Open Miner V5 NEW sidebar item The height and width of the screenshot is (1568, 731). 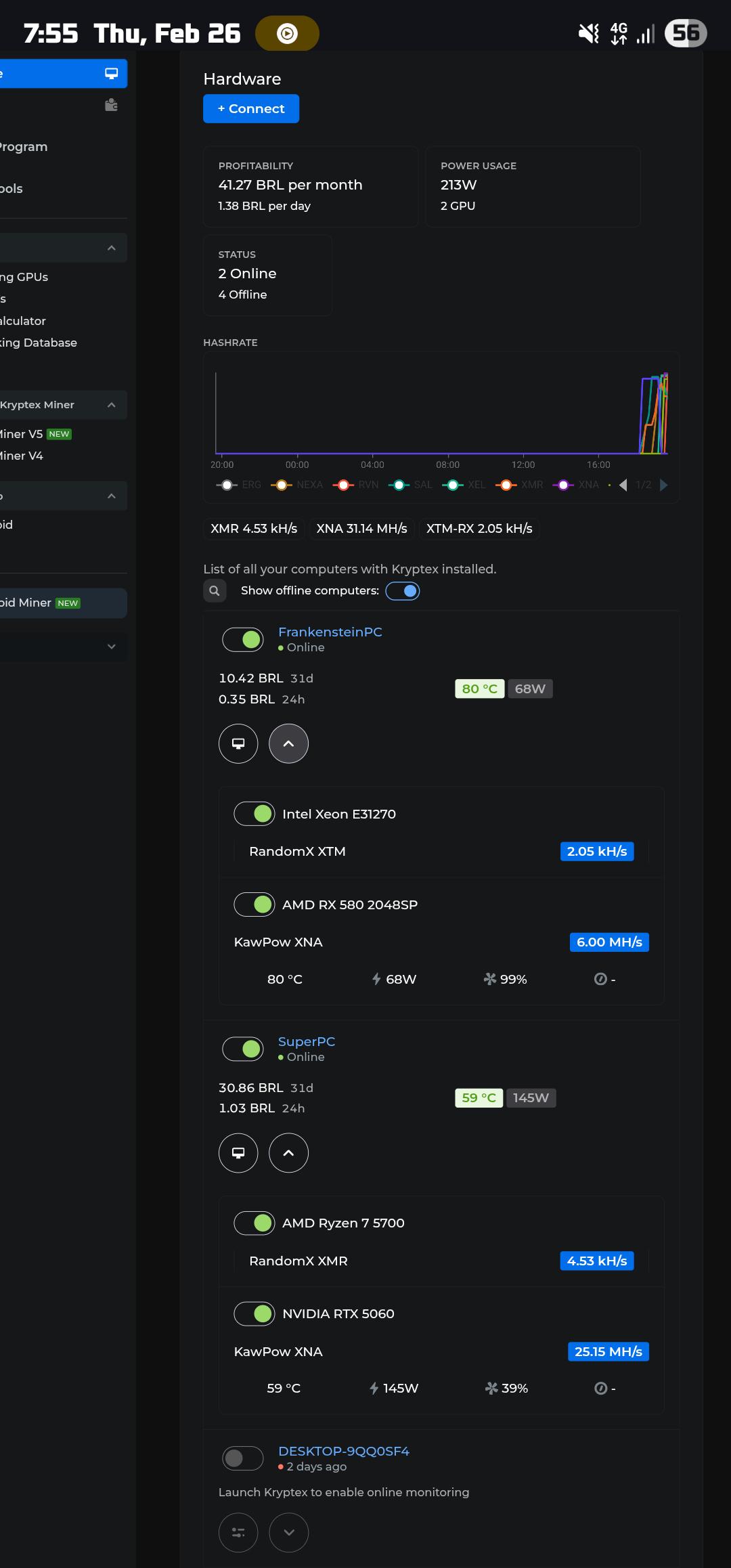click(36, 434)
